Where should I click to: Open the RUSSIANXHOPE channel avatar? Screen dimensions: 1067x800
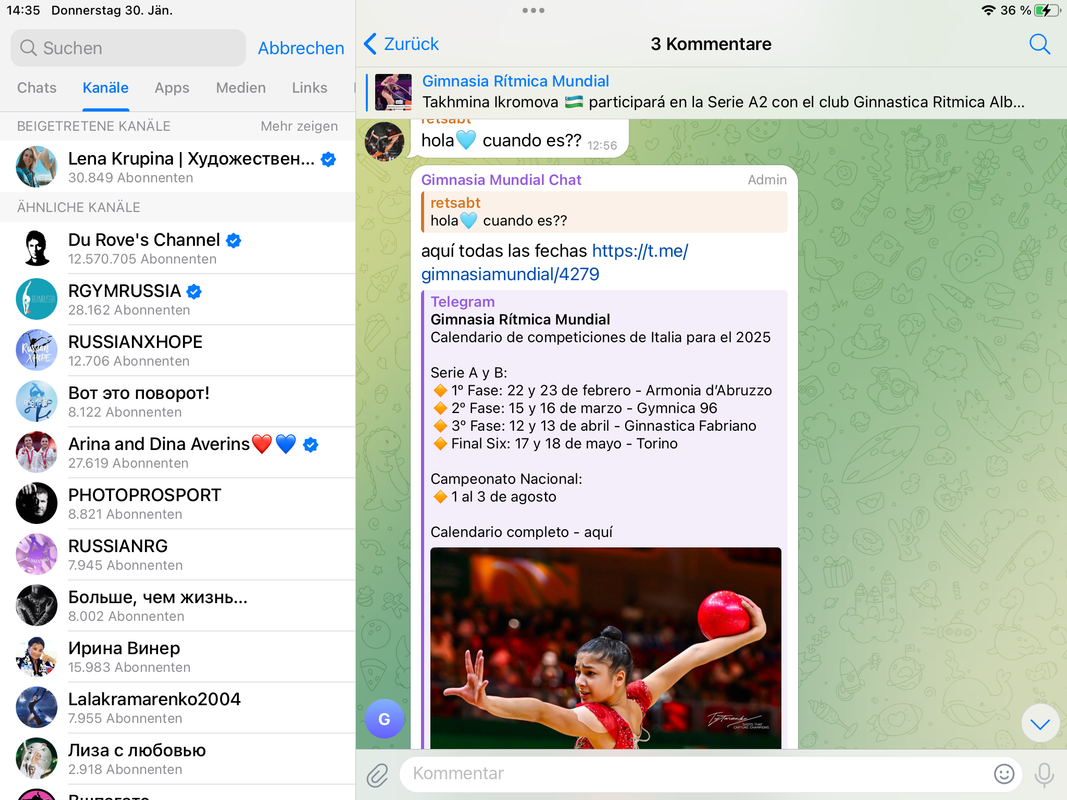(x=37, y=350)
